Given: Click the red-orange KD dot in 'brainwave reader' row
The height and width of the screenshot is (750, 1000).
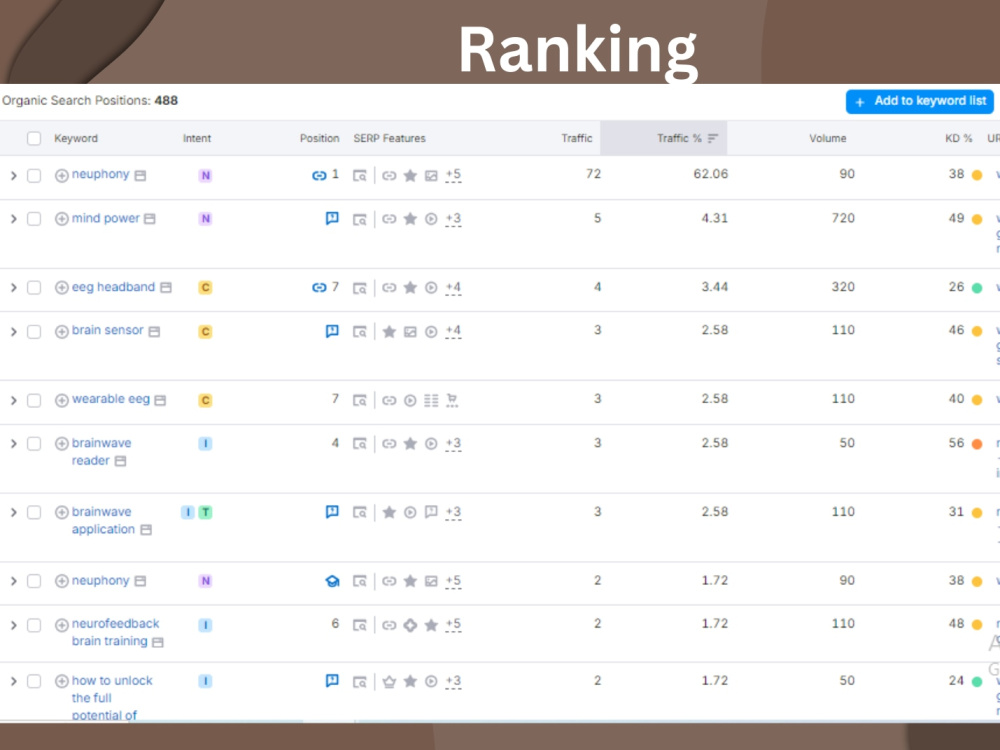Looking at the screenshot, I should [x=976, y=445].
